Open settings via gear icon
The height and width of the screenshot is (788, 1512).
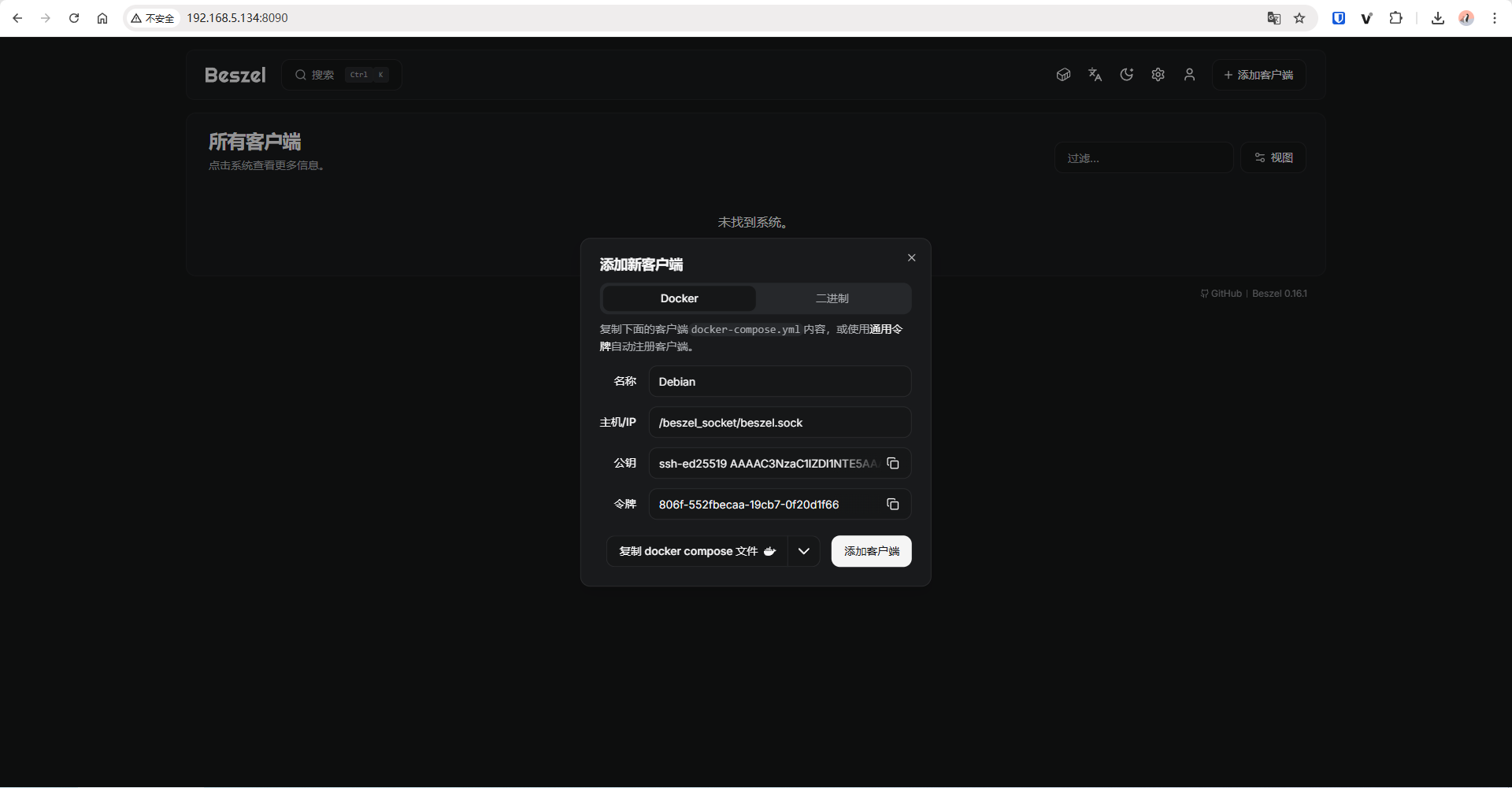[x=1158, y=75]
